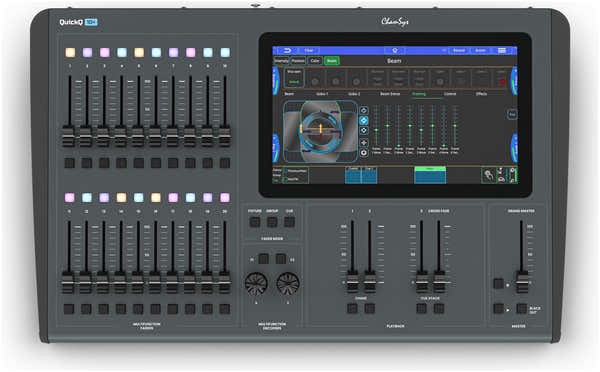This screenshot has width=600, height=372.
Task: Tap the circular shutter framing preview
Action: pos(320,131)
